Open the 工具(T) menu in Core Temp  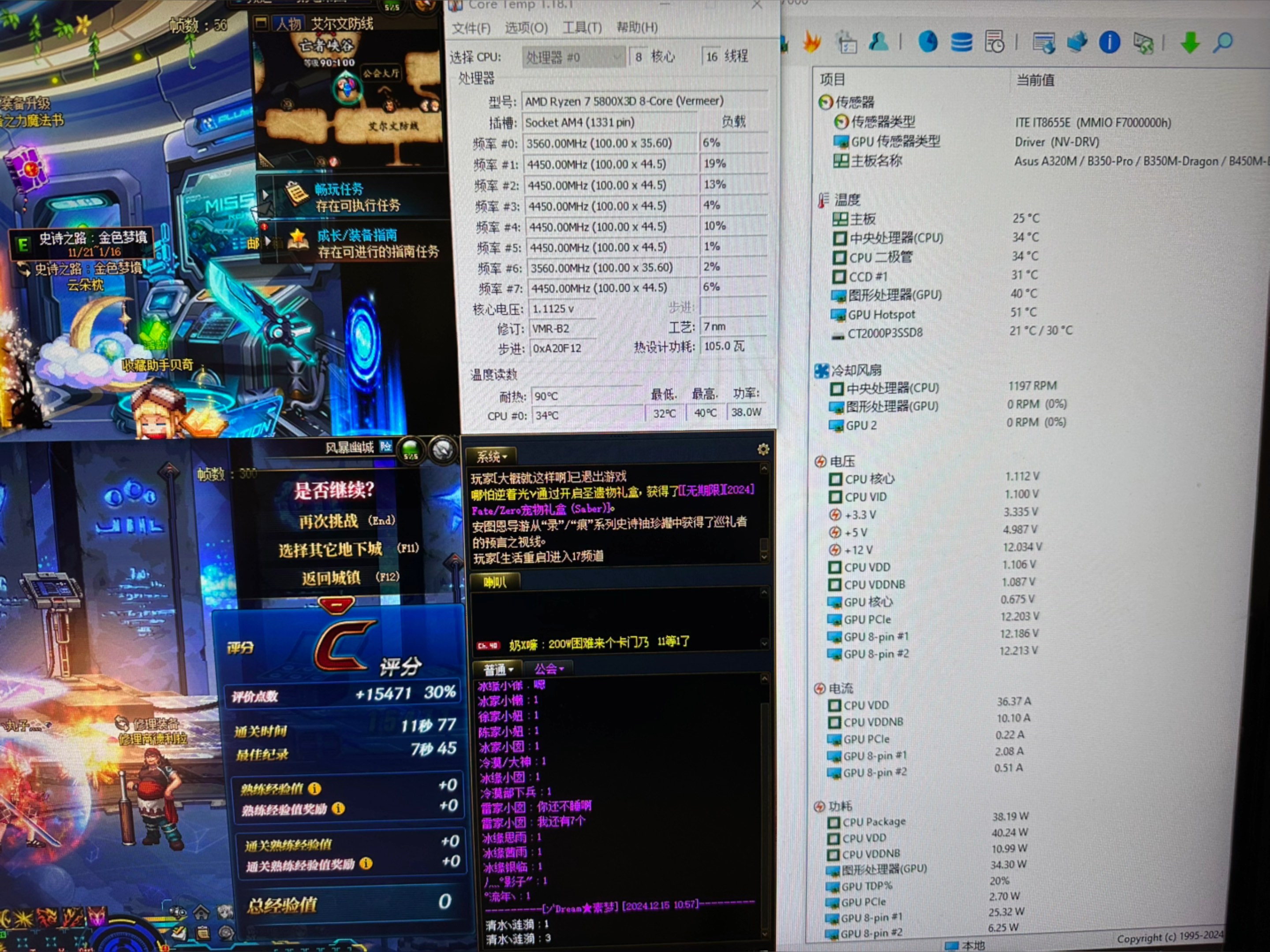coord(582,27)
